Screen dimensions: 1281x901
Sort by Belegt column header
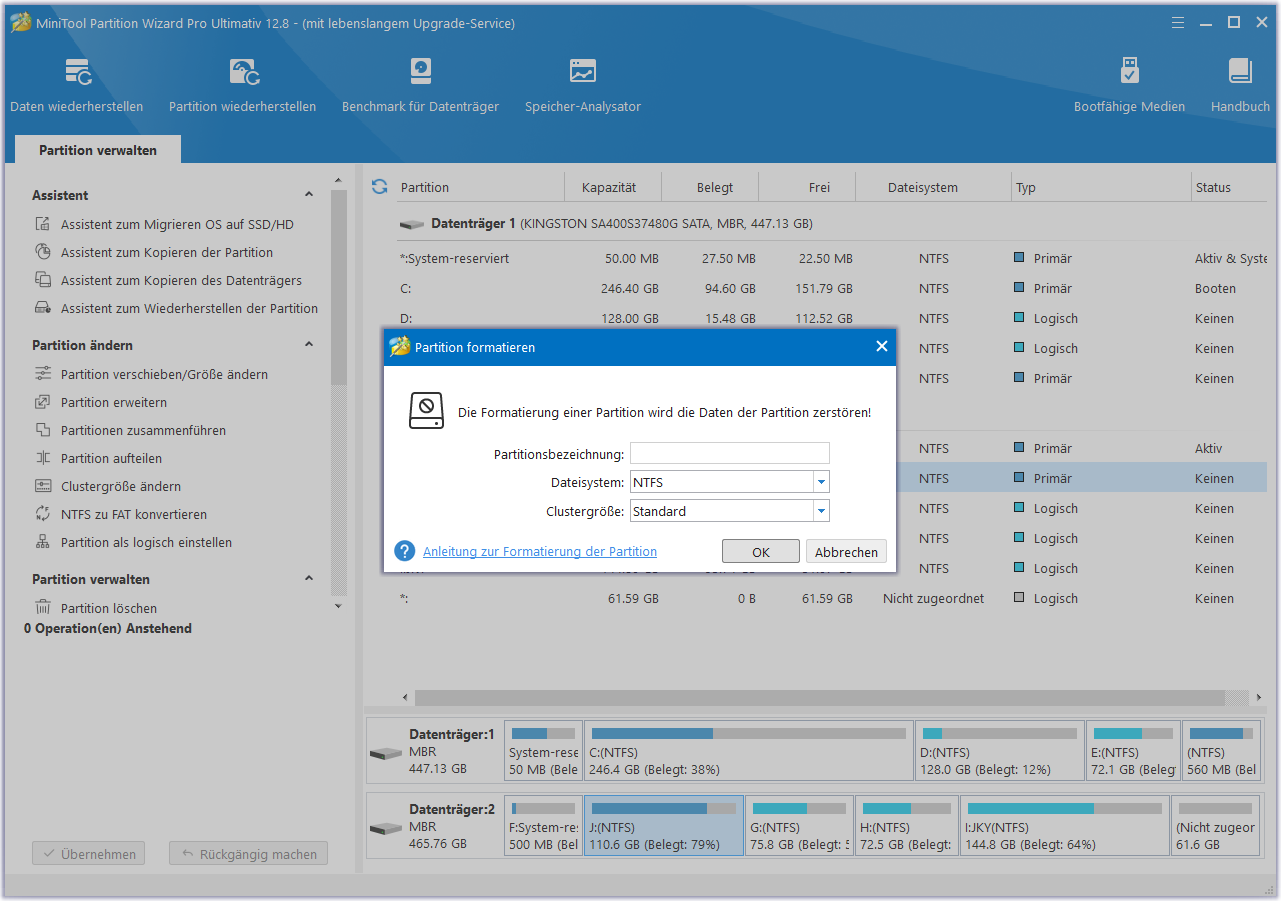coord(715,187)
